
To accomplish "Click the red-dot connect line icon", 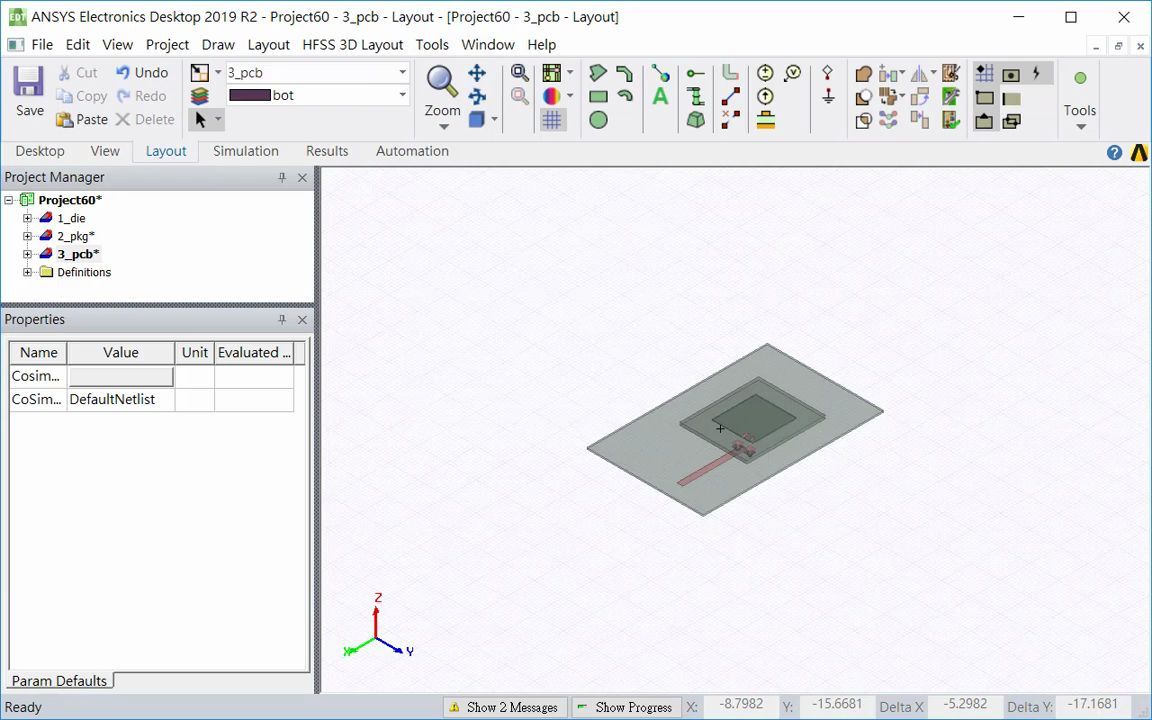I will pos(730,96).
